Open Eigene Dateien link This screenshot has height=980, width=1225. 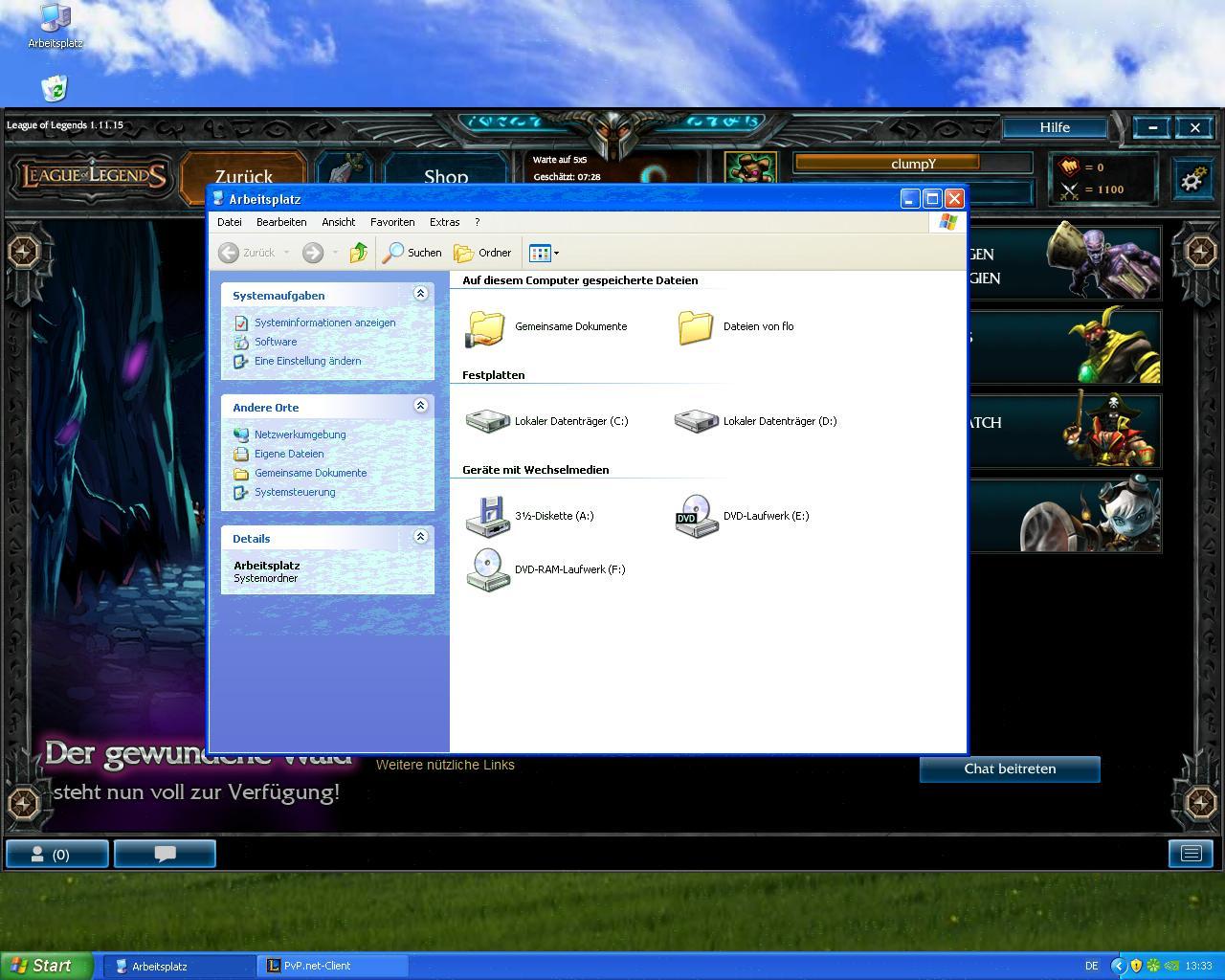coord(289,454)
